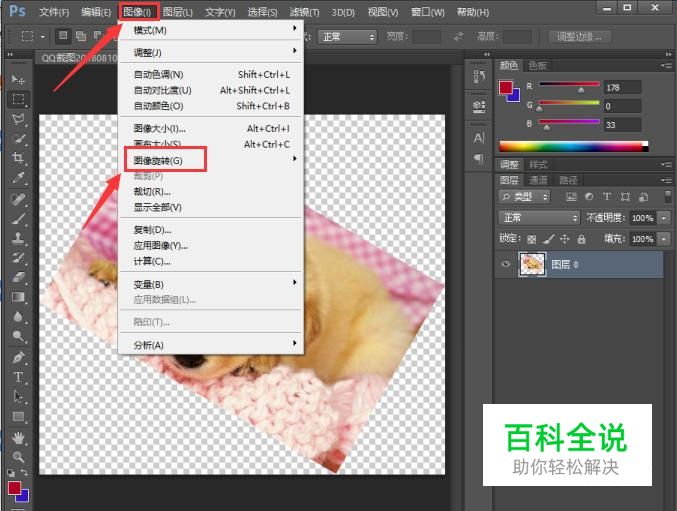
Task: Expand 调整(J) submenu
Action: 211,52
